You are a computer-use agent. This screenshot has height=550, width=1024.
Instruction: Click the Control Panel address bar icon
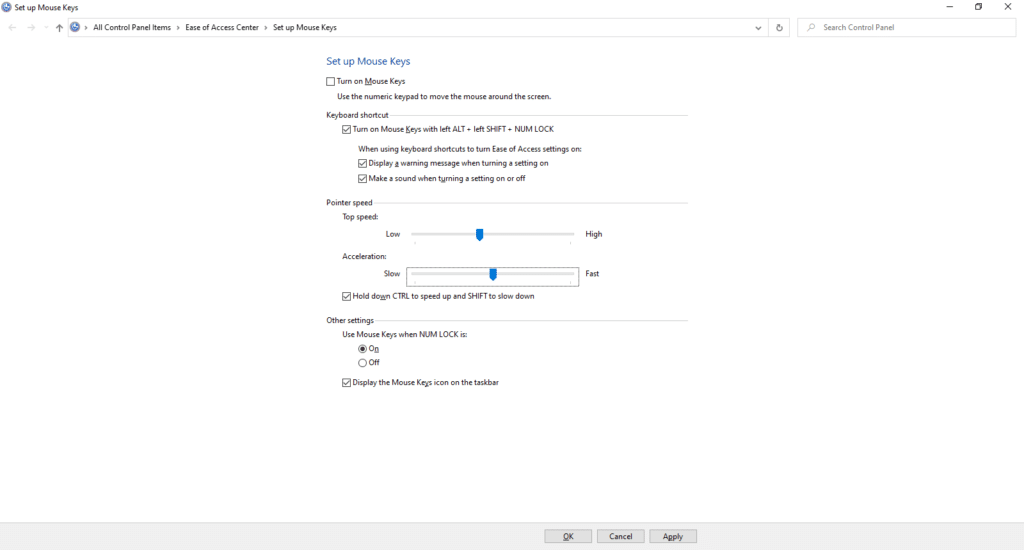coord(75,27)
